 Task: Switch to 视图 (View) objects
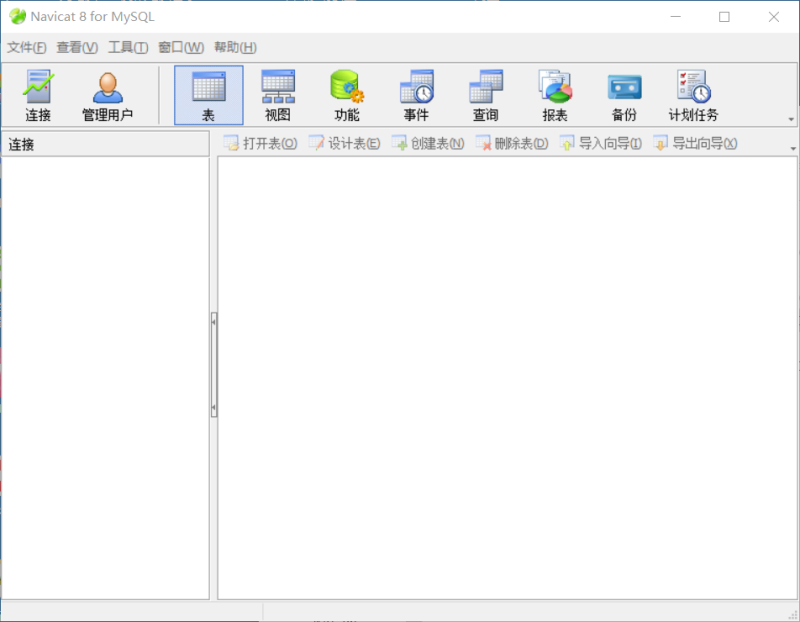click(x=278, y=95)
